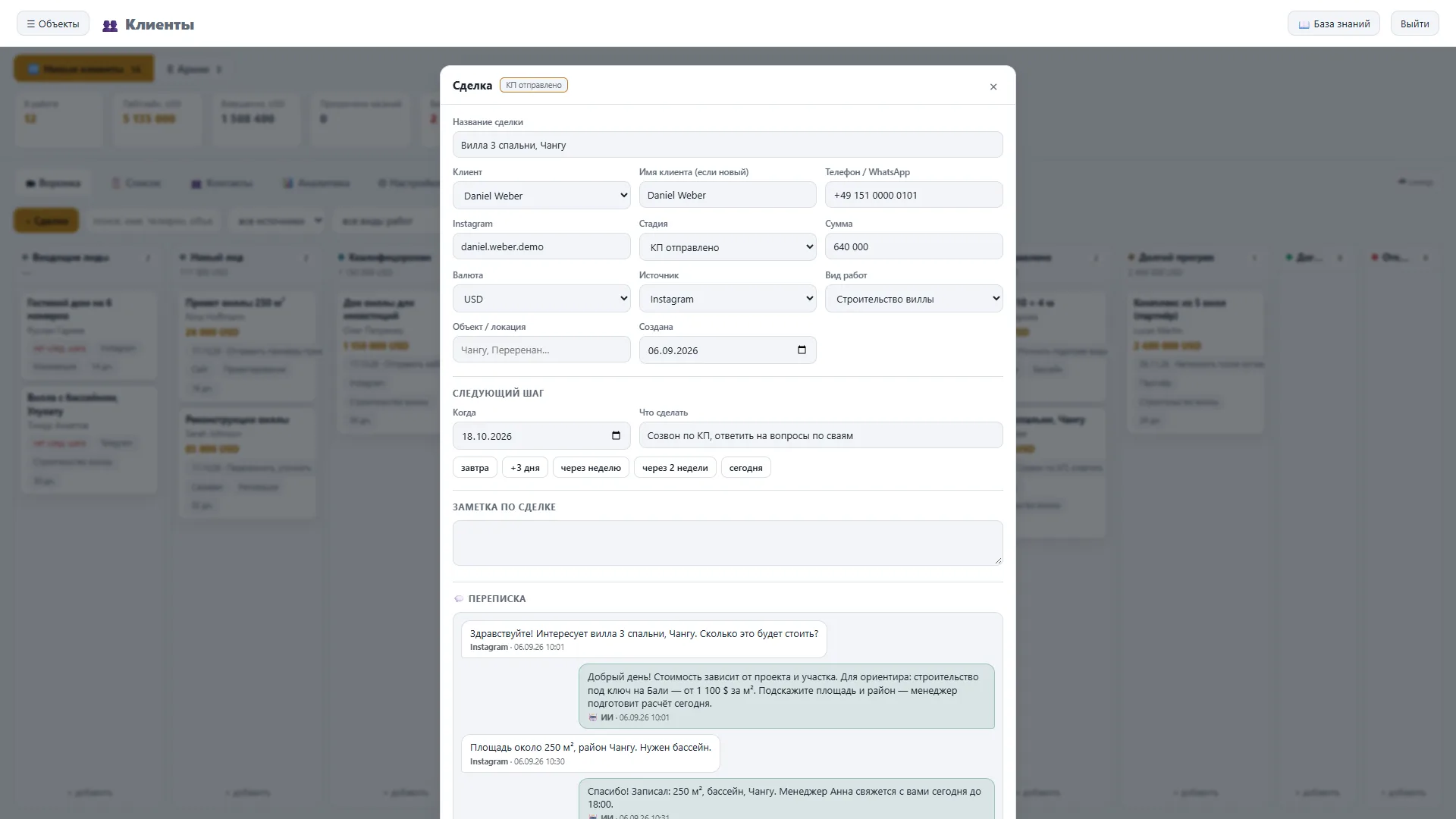Click the КП отправлено status badge in header
This screenshot has height=819, width=1456.
click(534, 85)
